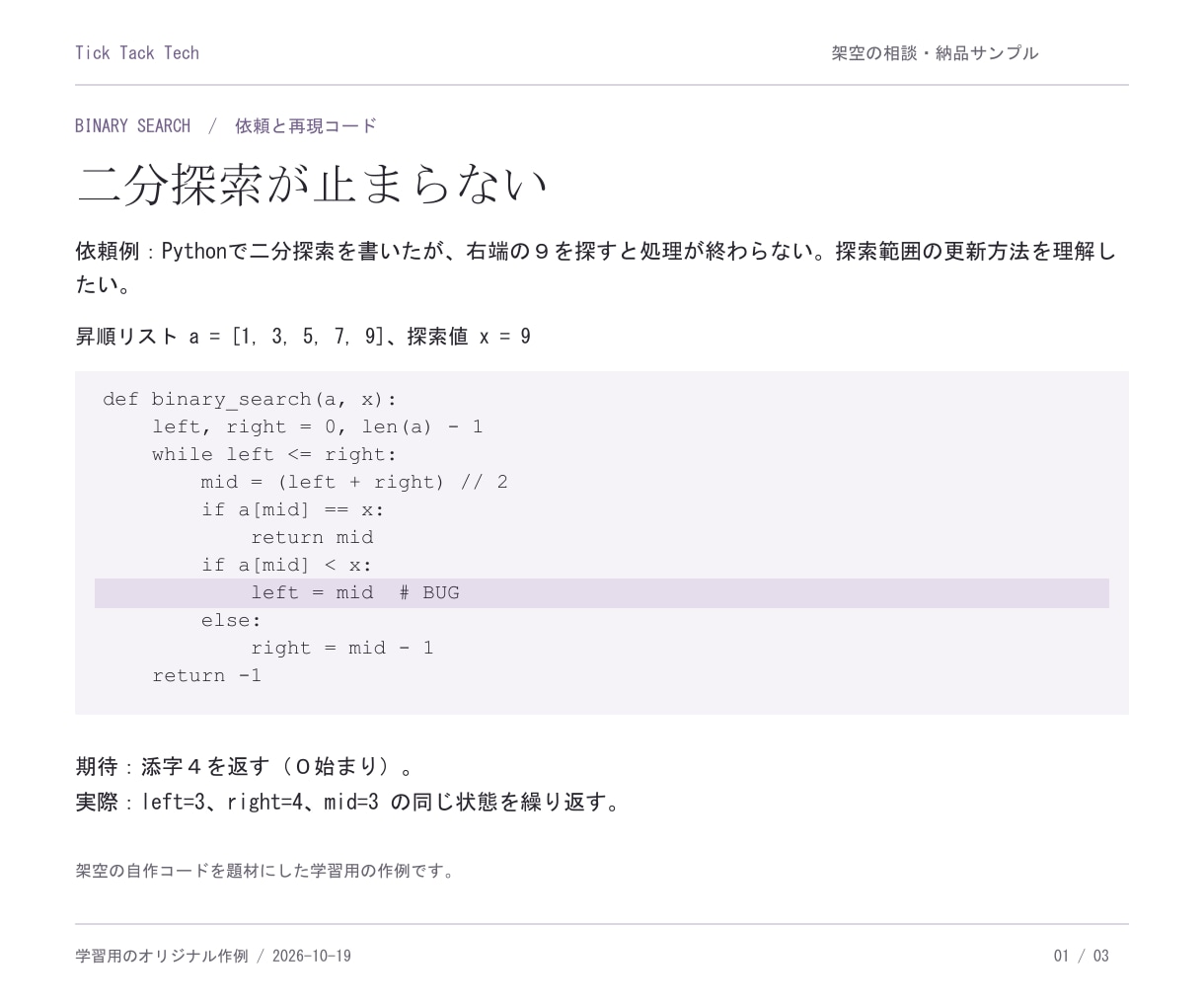
Task: Click the code line 'else:'
Action: [231, 620]
